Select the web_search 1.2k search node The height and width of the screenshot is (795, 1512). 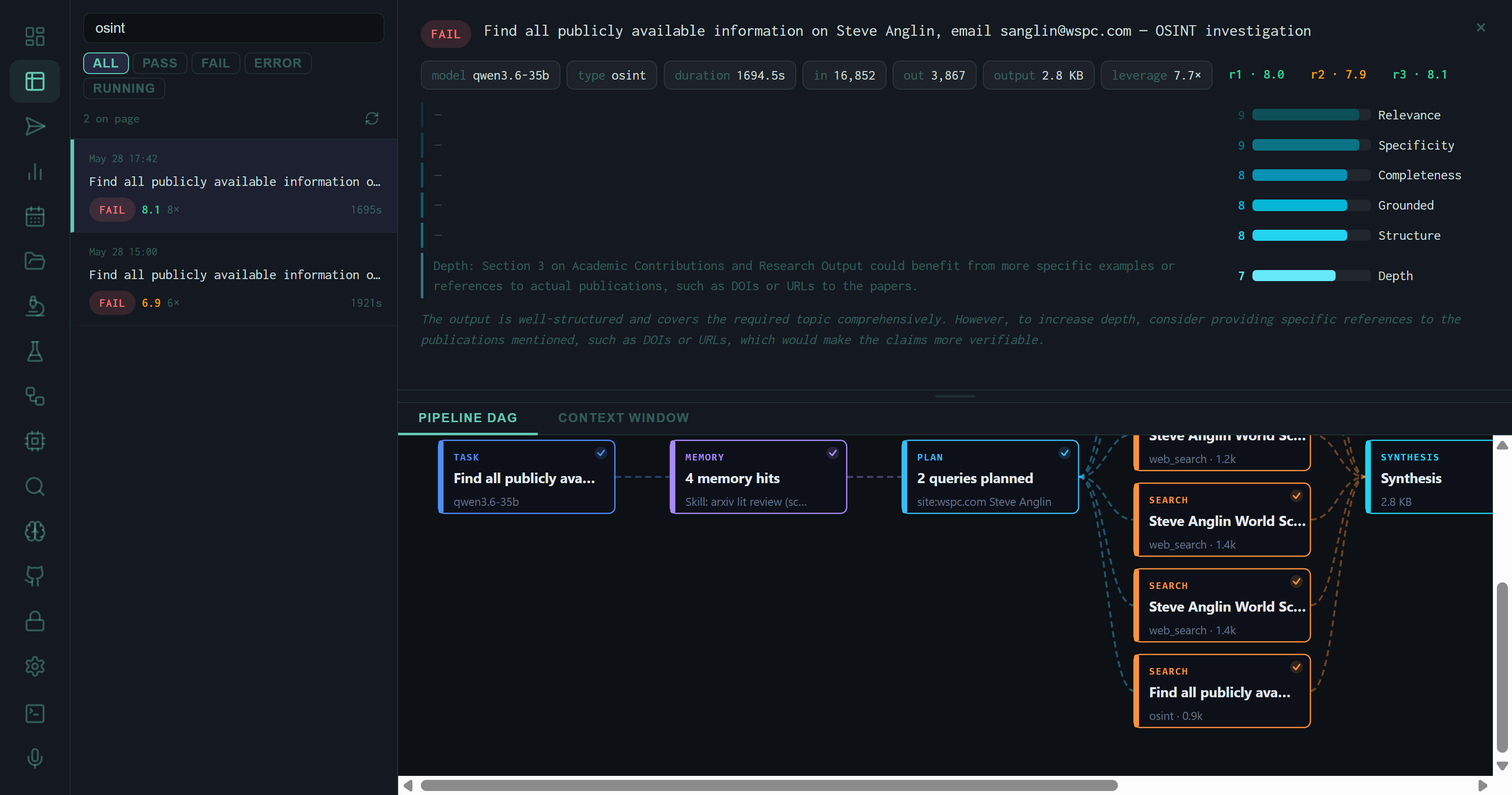1222,452
